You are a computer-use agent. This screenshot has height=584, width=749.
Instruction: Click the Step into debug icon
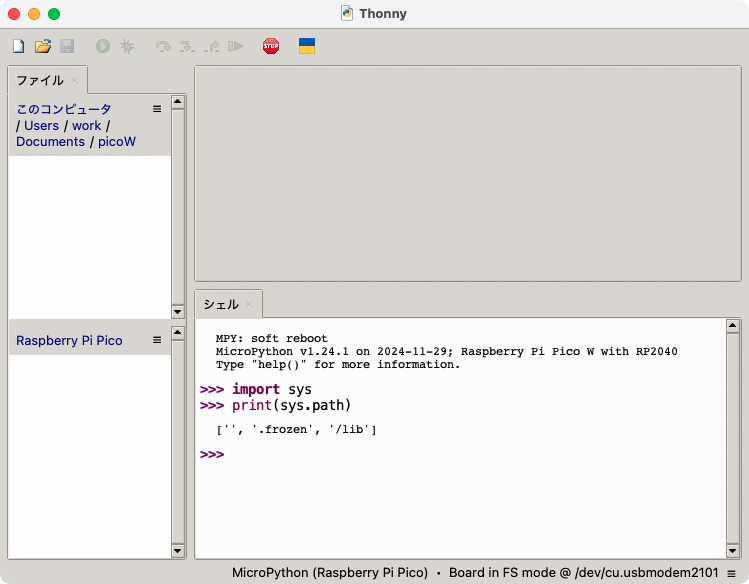click(187, 46)
